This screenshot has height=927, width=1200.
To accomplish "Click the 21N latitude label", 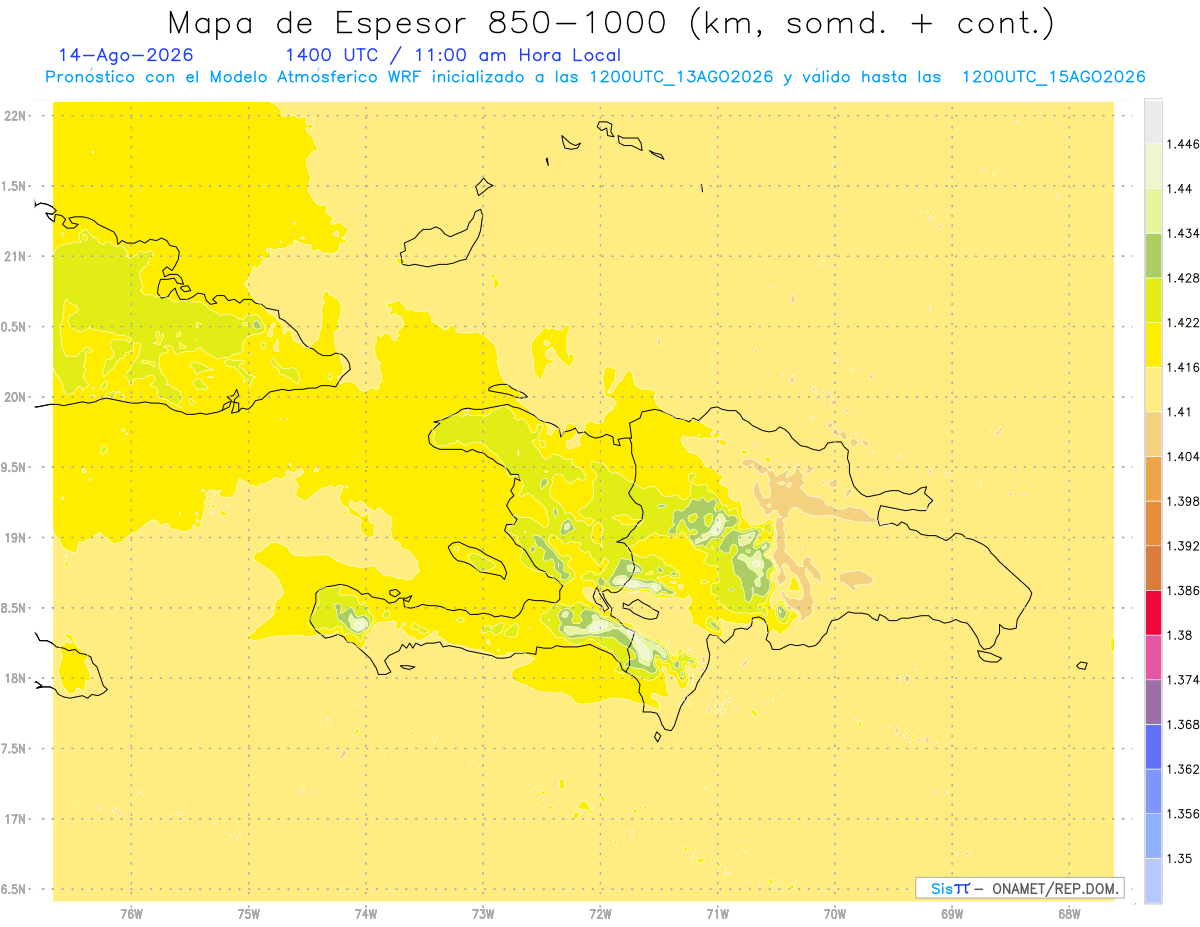I will (x=16, y=256).
